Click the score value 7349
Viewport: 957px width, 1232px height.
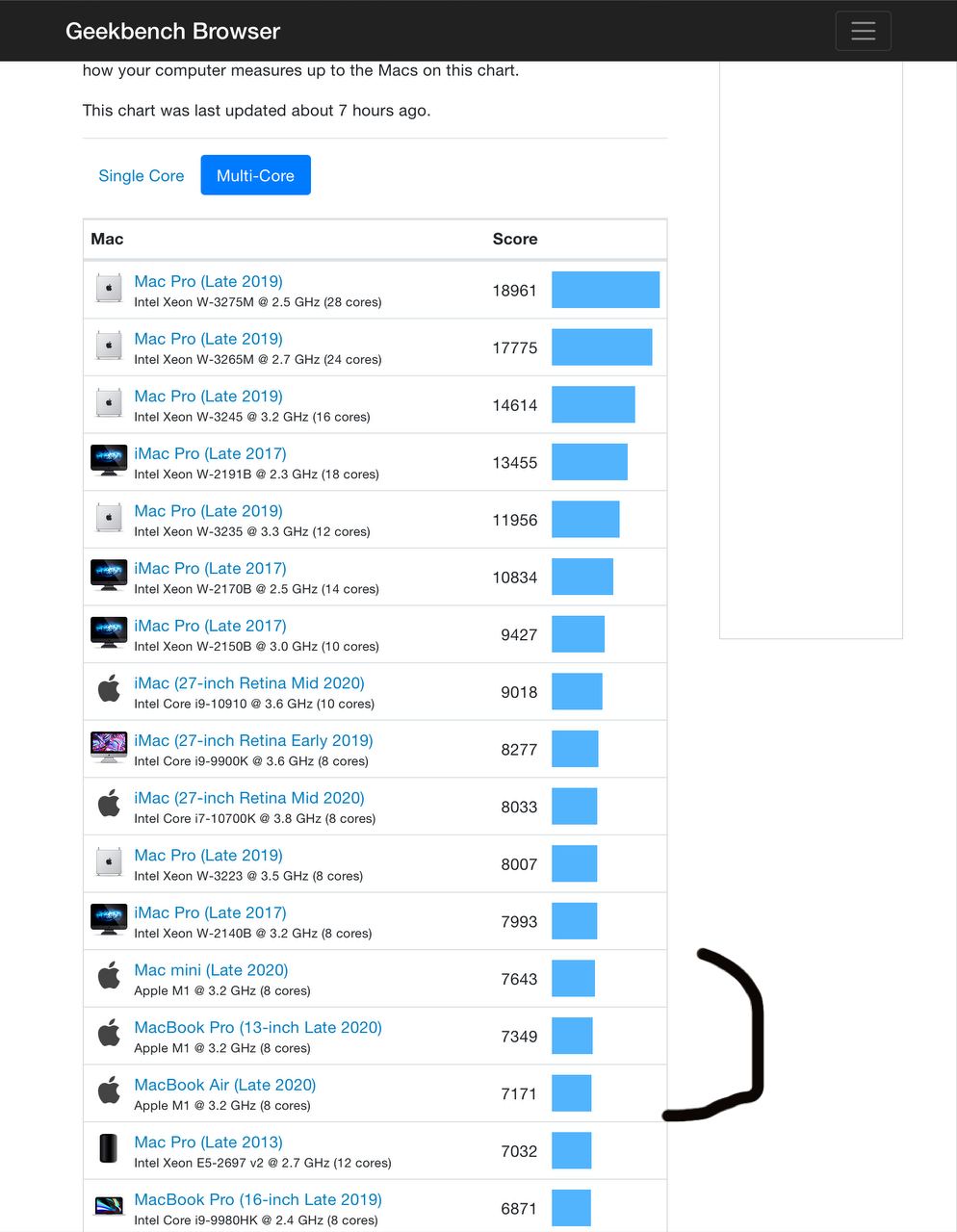pyautogui.click(x=519, y=1037)
